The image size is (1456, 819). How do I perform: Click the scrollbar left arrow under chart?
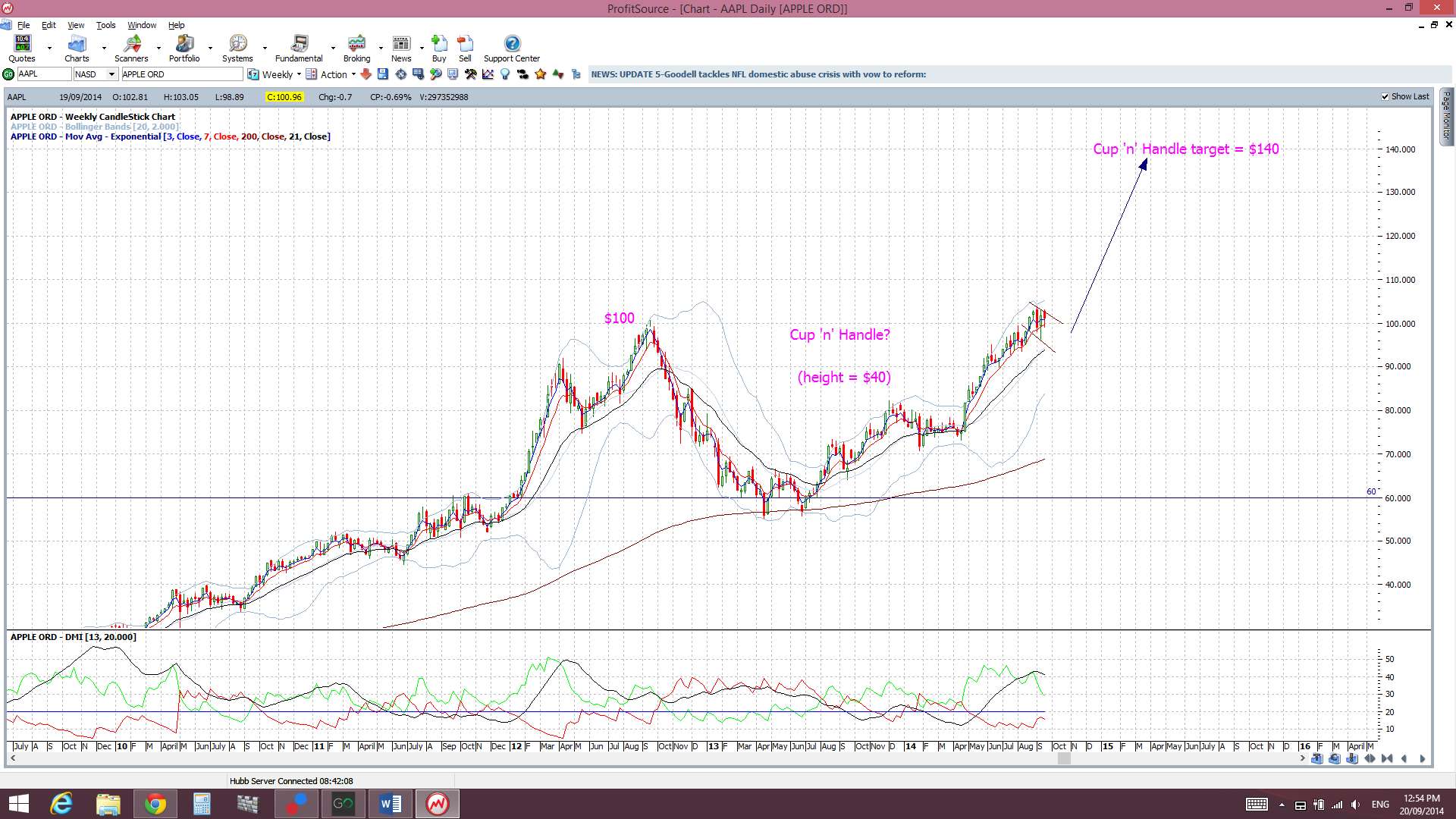12,758
